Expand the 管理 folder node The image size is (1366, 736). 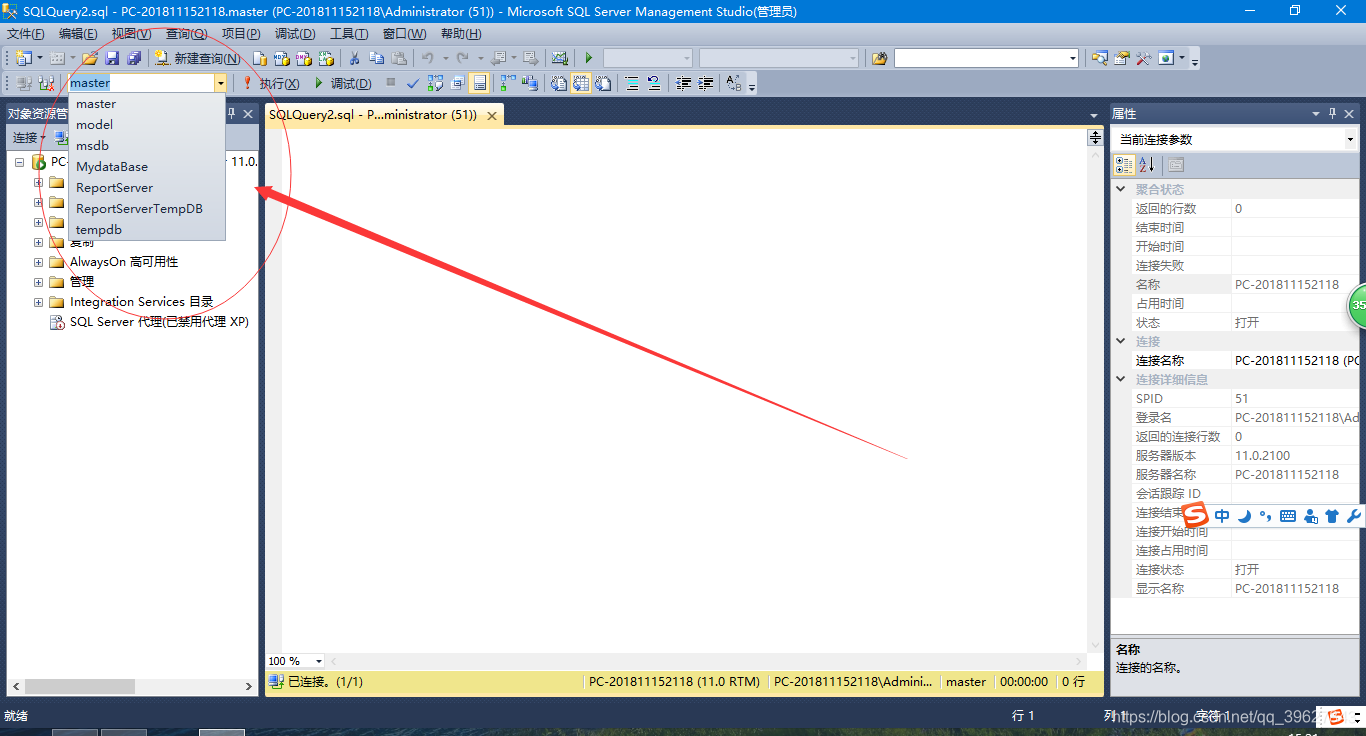[39, 282]
